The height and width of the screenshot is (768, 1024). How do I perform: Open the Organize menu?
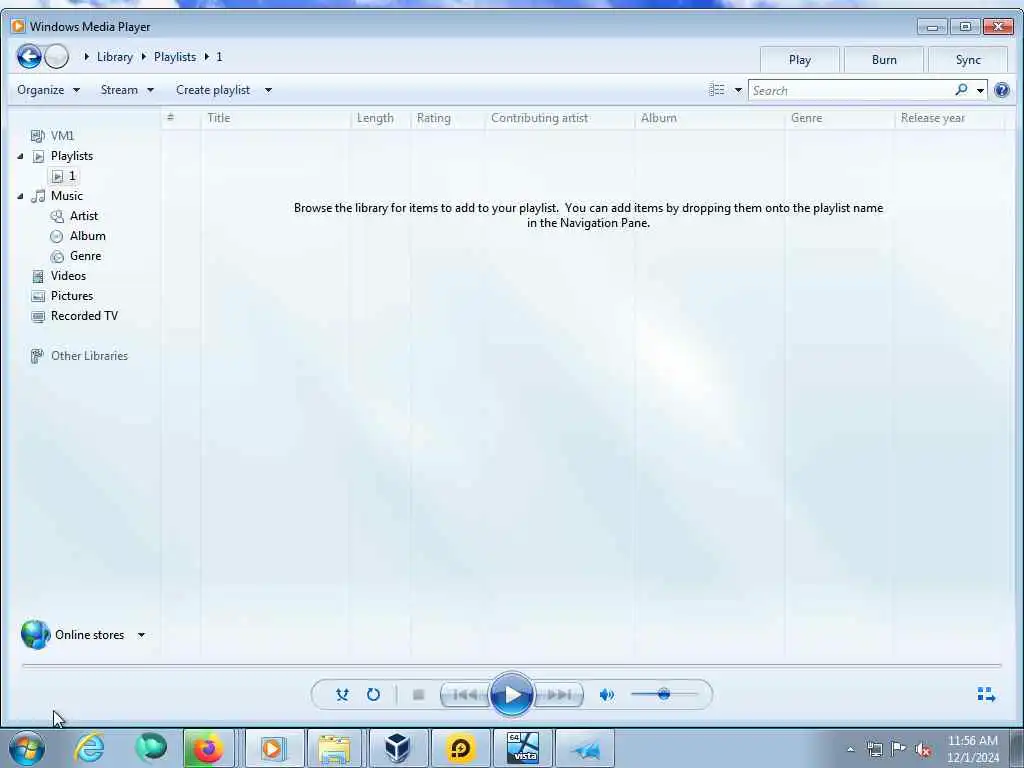pos(48,90)
